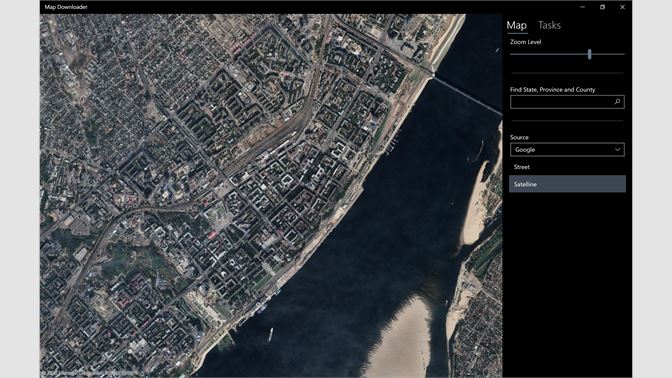672x378 pixels.
Task: Click the satellite map view of the city
Action: 271,195
